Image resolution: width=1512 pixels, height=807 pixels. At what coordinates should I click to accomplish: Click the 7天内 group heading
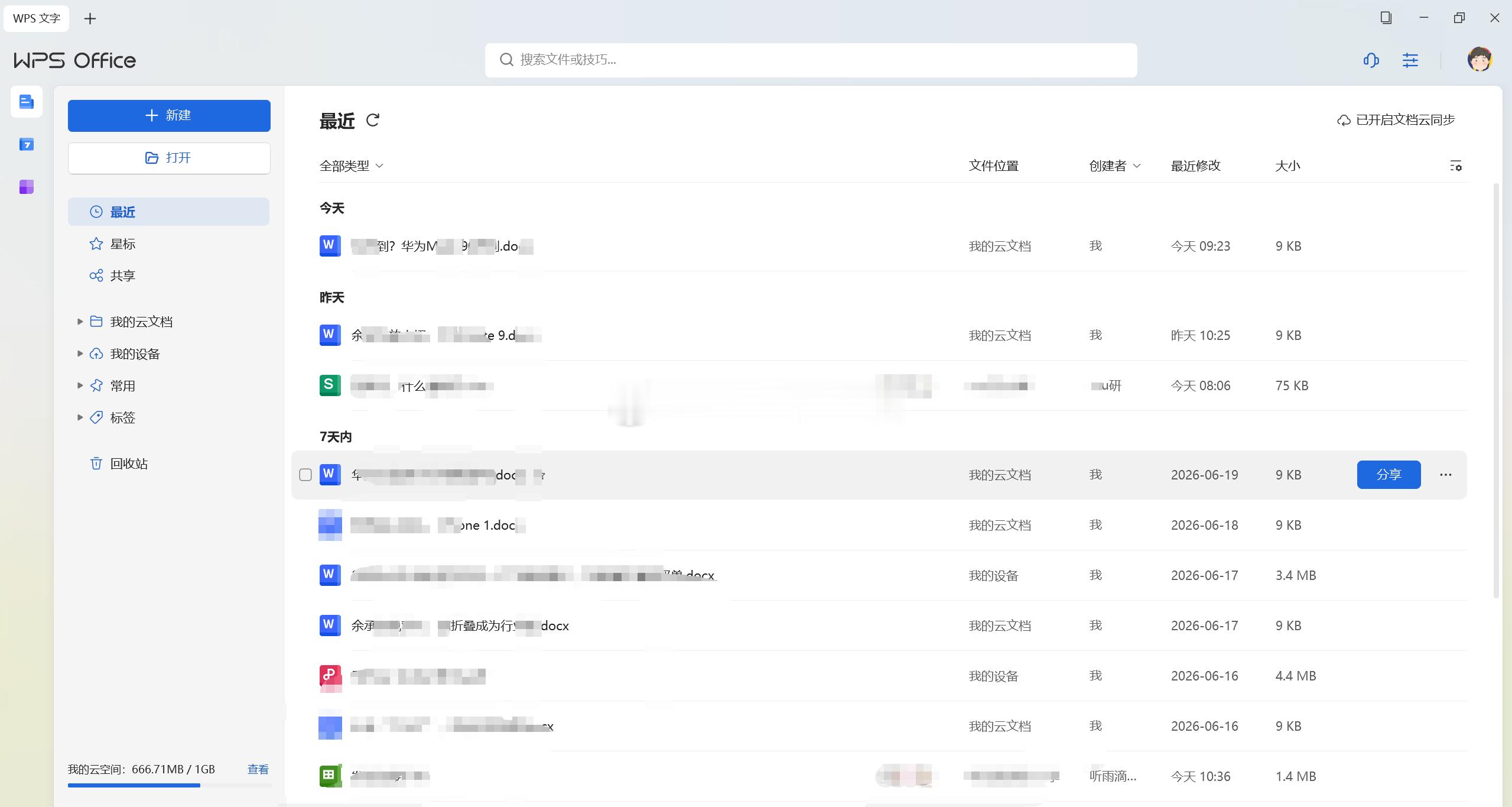click(x=336, y=436)
